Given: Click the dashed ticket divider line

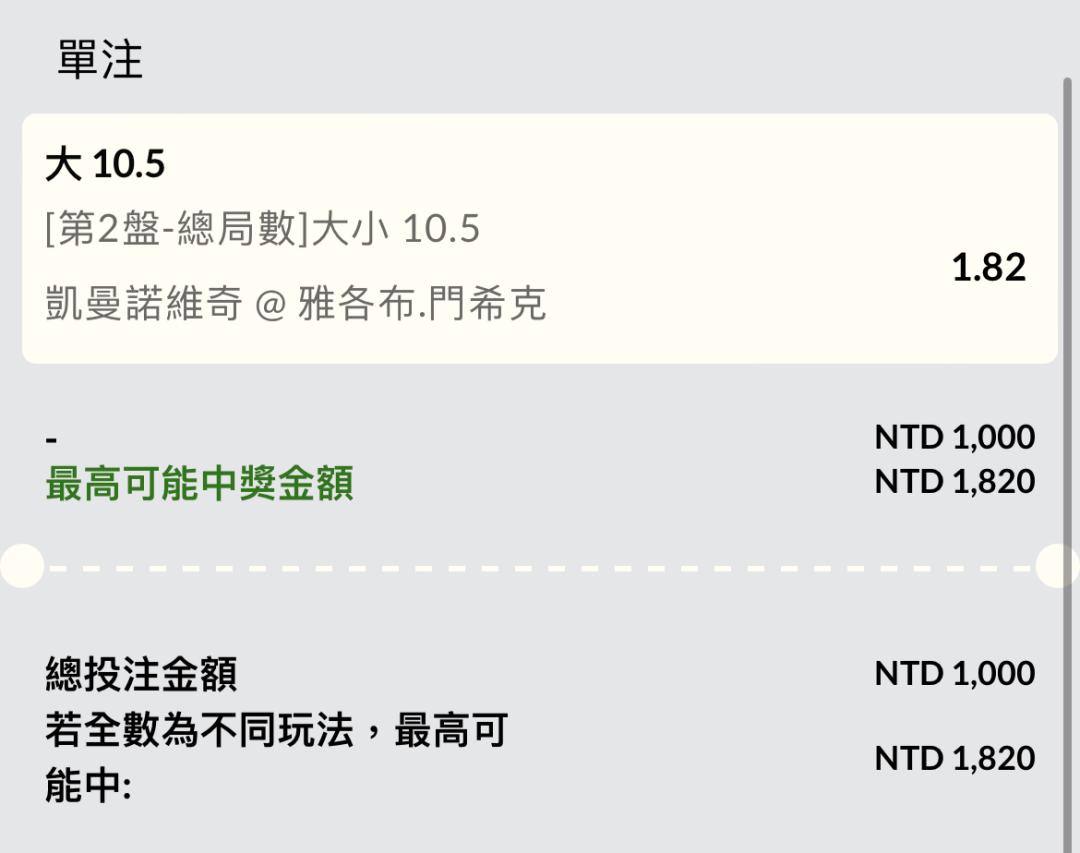Looking at the screenshot, I should [x=540, y=569].
